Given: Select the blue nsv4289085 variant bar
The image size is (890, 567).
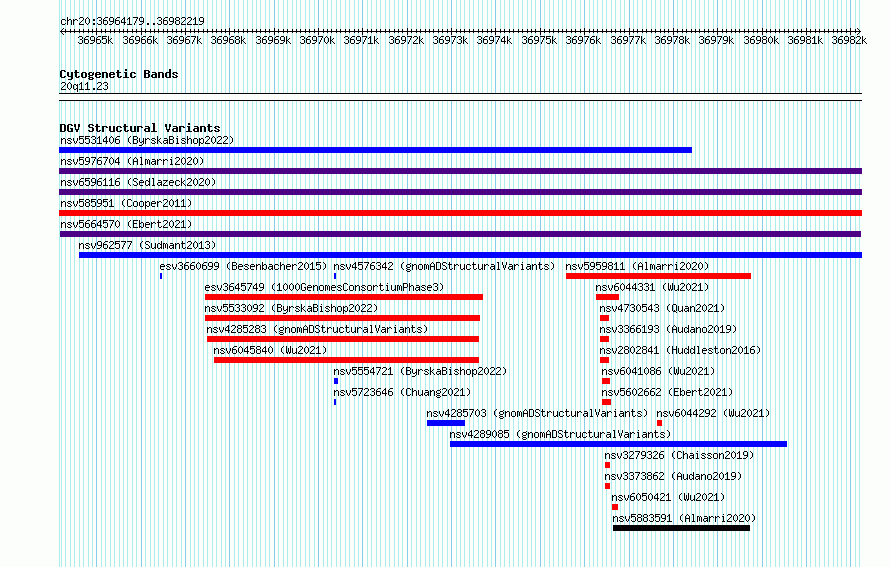Looking at the screenshot, I should pyautogui.click(x=619, y=444).
